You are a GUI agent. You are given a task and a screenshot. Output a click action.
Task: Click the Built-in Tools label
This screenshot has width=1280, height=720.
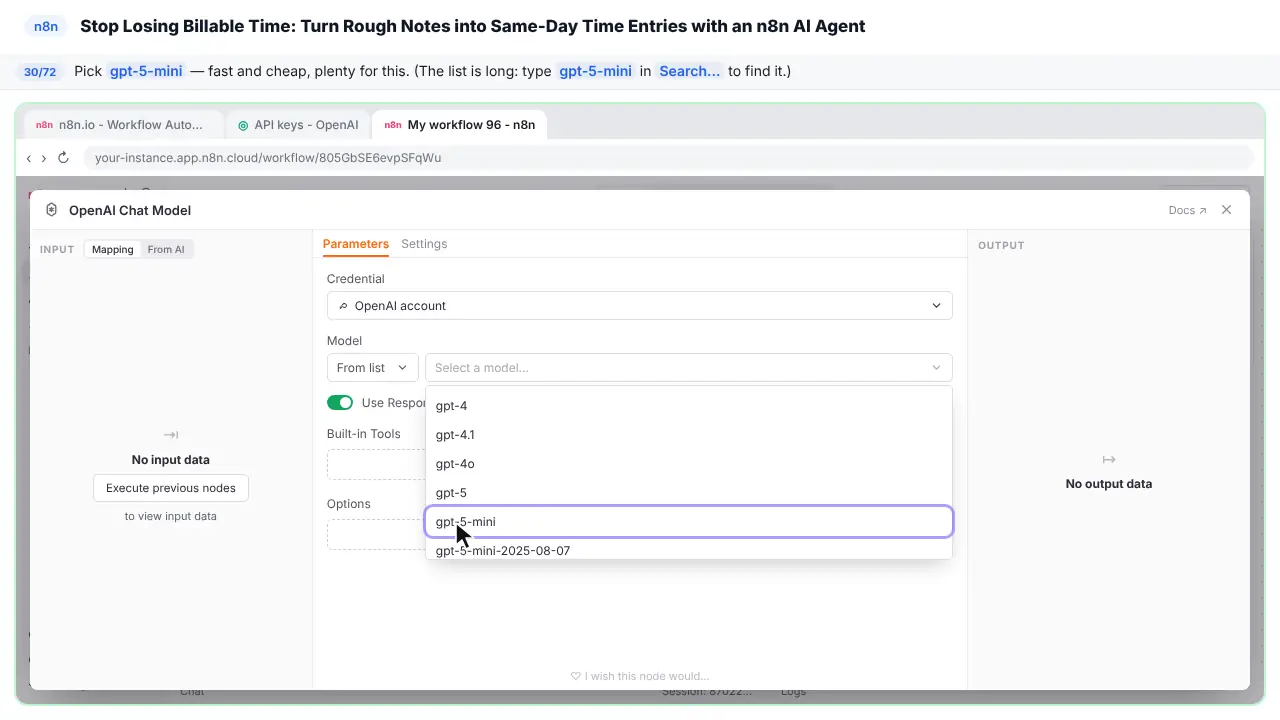[364, 434]
